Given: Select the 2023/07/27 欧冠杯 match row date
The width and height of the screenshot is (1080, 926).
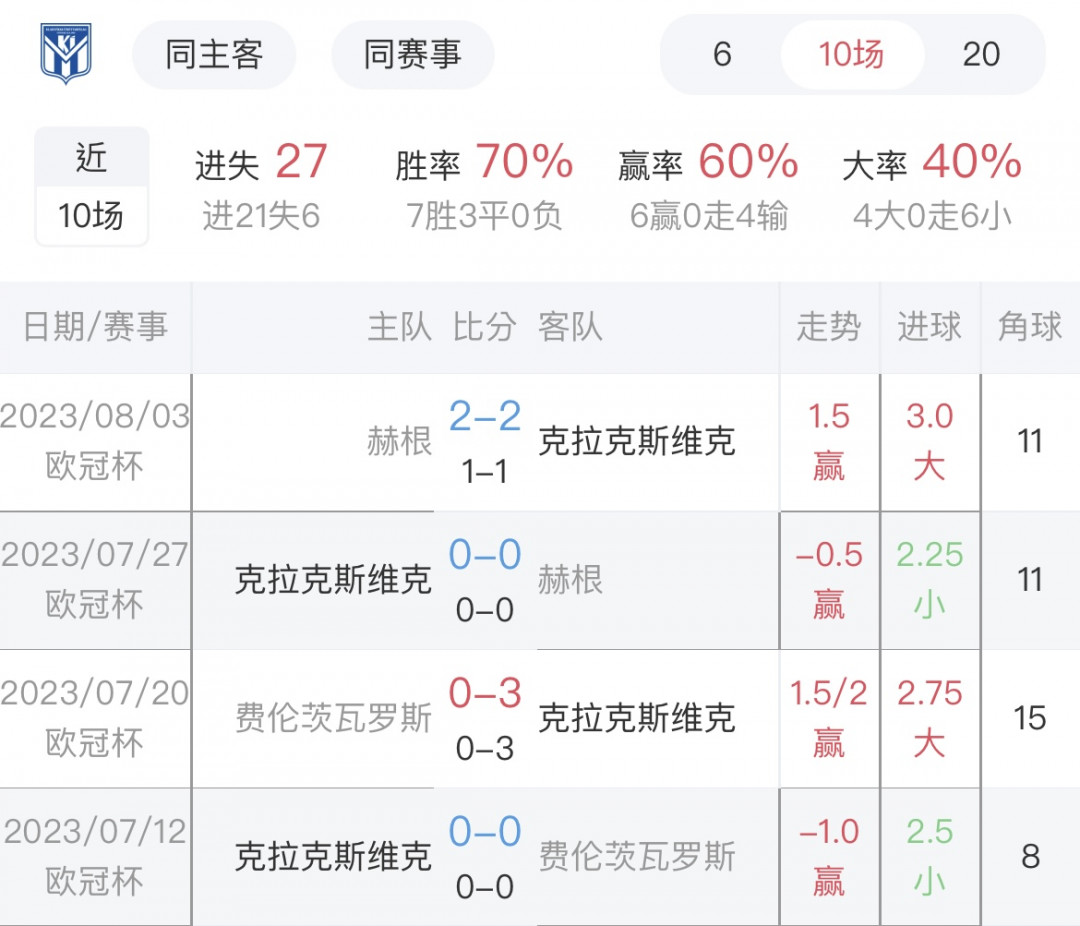Looking at the screenshot, I should 95,580.
